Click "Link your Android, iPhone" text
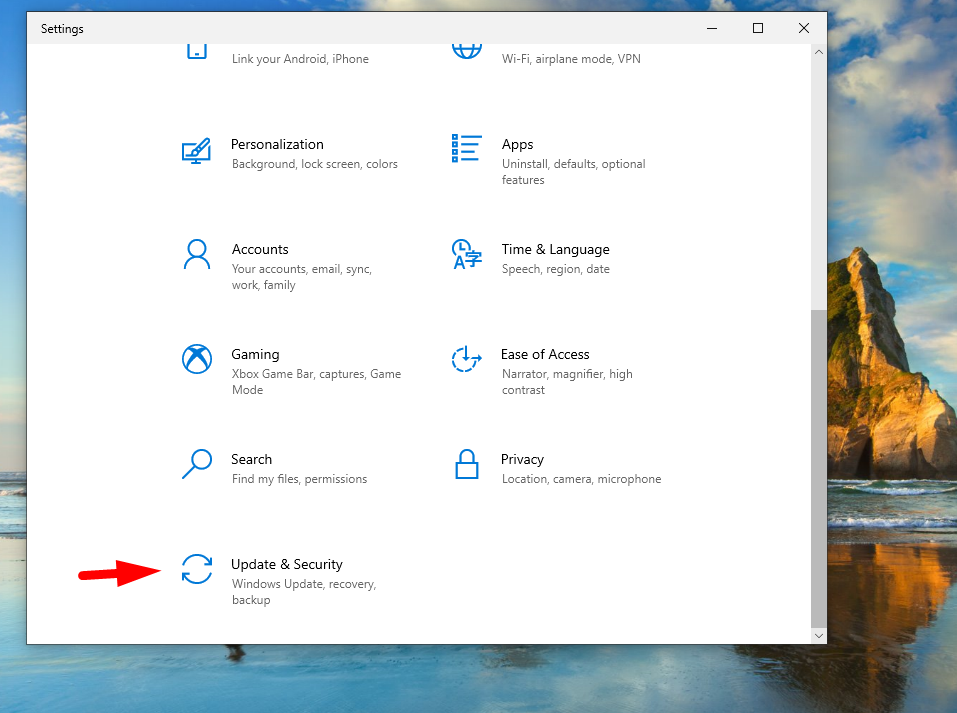This screenshot has width=957, height=713. [300, 59]
